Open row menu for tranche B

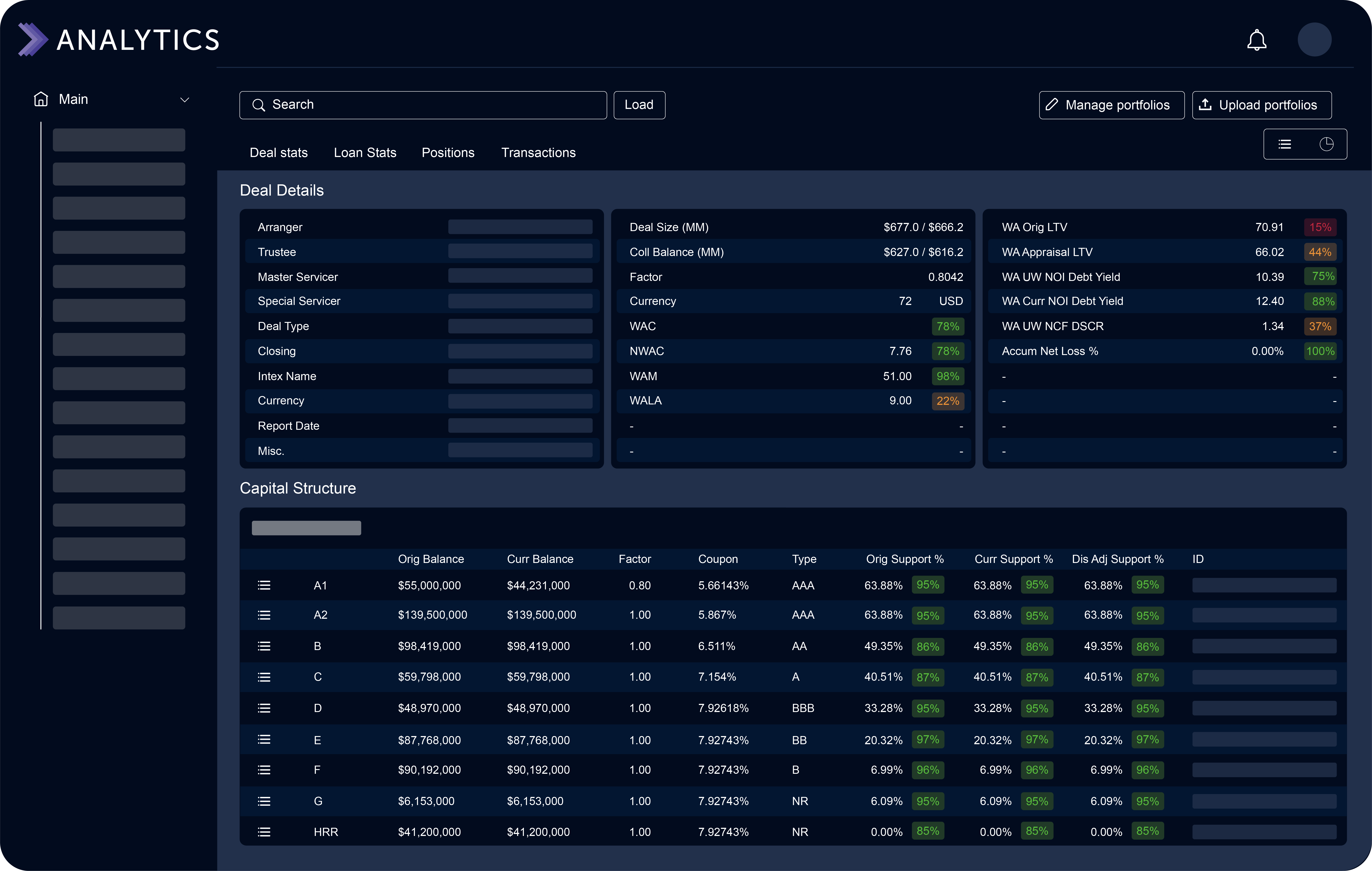pos(264,646)
